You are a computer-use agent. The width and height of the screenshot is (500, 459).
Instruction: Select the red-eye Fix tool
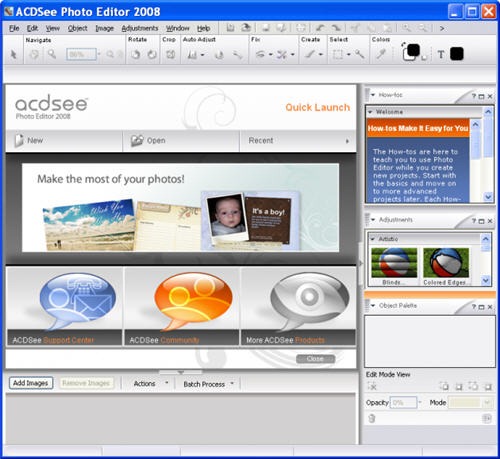click(260, 54)
